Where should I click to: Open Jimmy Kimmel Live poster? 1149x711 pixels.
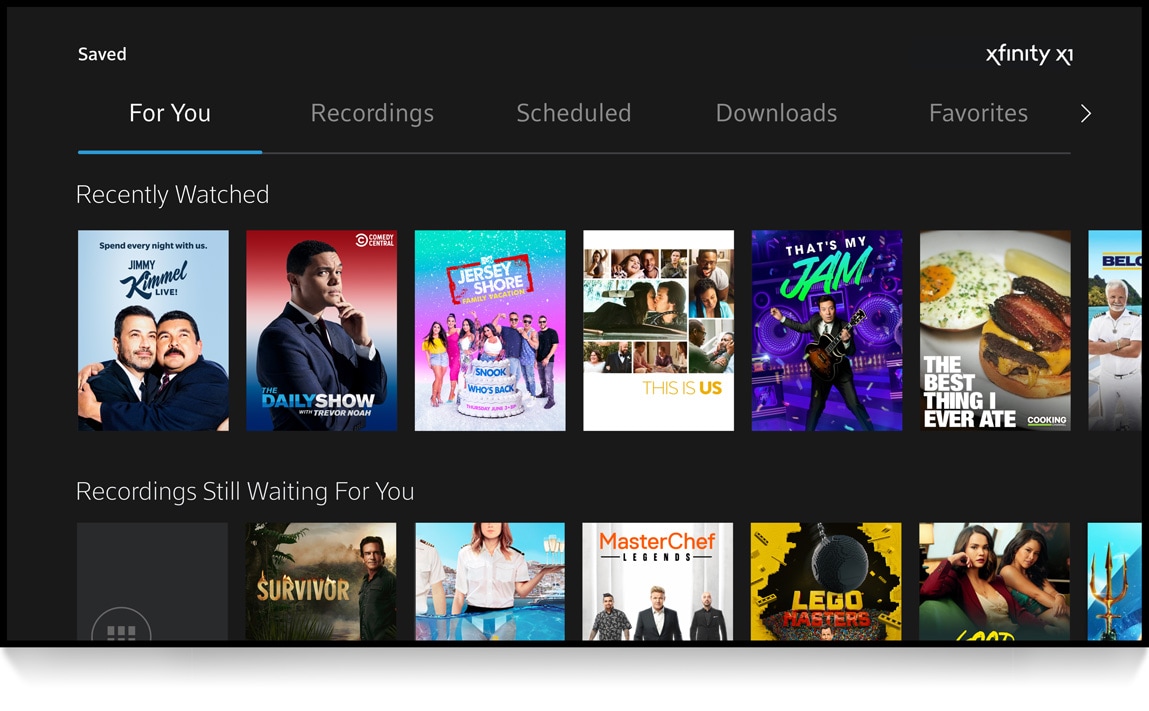(153, 331)
